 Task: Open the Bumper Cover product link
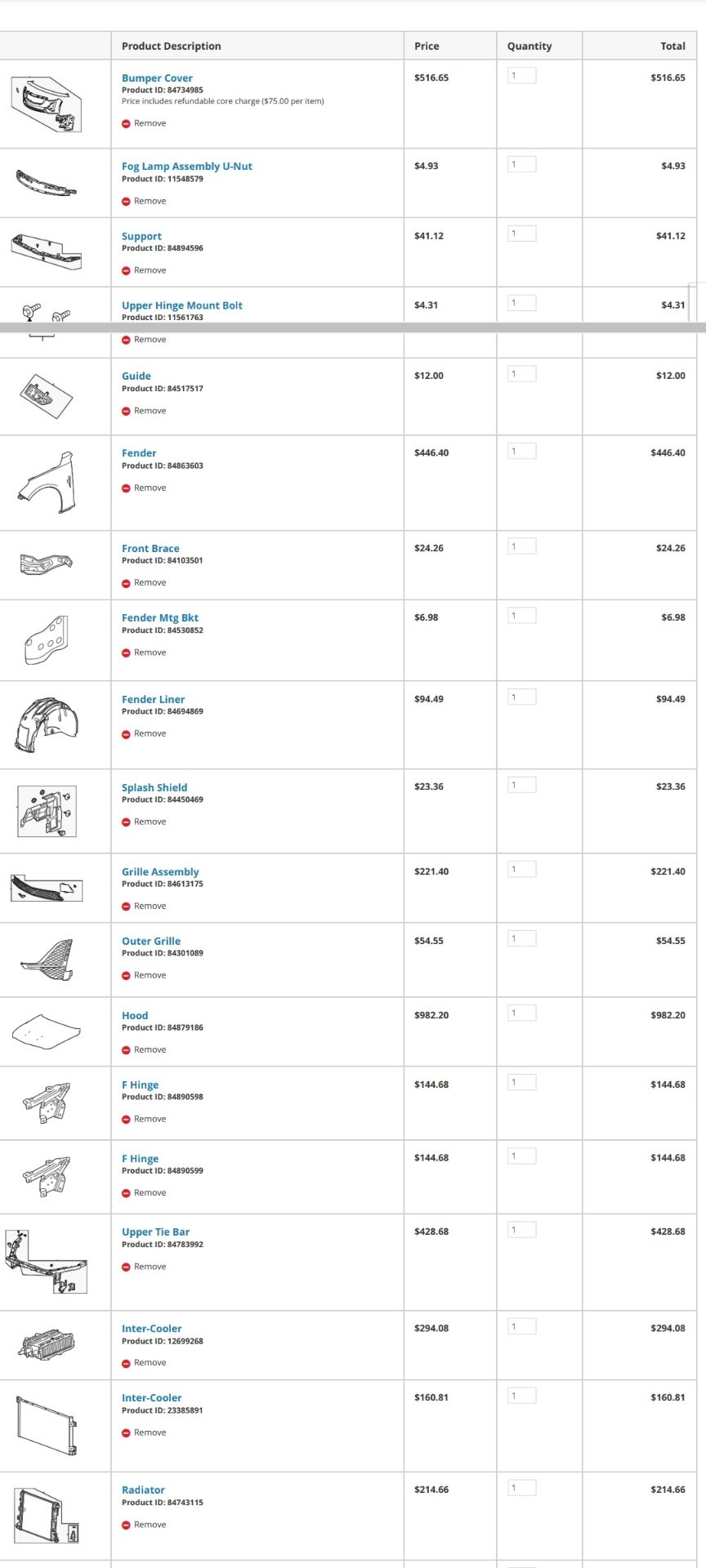pyautogui.click(x=157, y=78)
